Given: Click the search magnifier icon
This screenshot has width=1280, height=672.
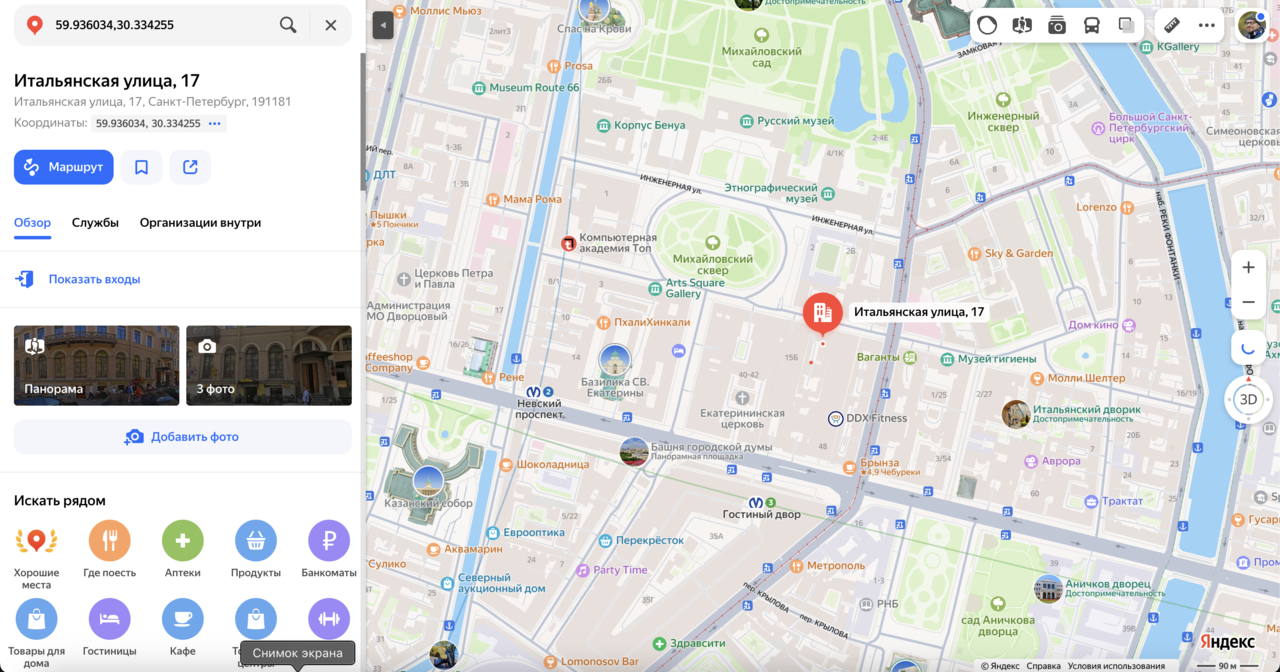Looking at the screenshot, I should click(288, 25).
